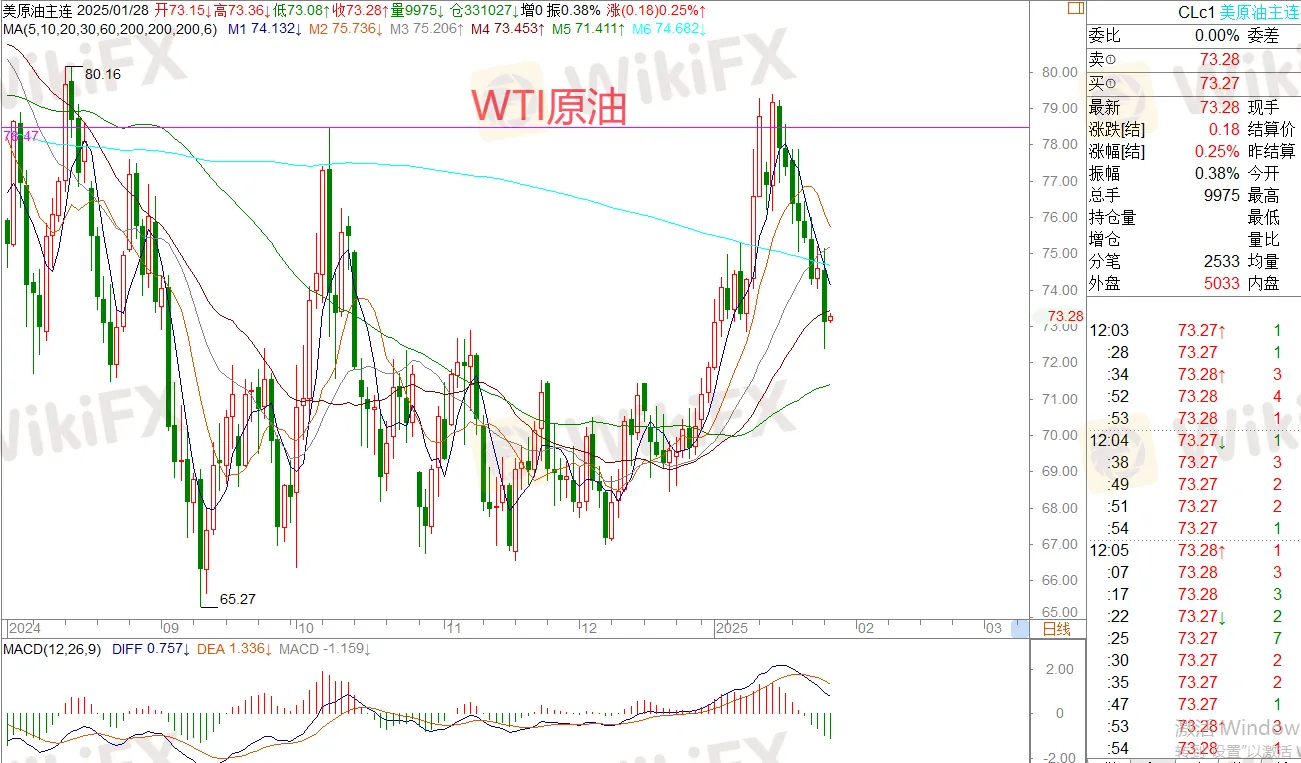Screen dimensions: 1301x763
Task: Click the 委比 0.00% row
Action: 1165,35
